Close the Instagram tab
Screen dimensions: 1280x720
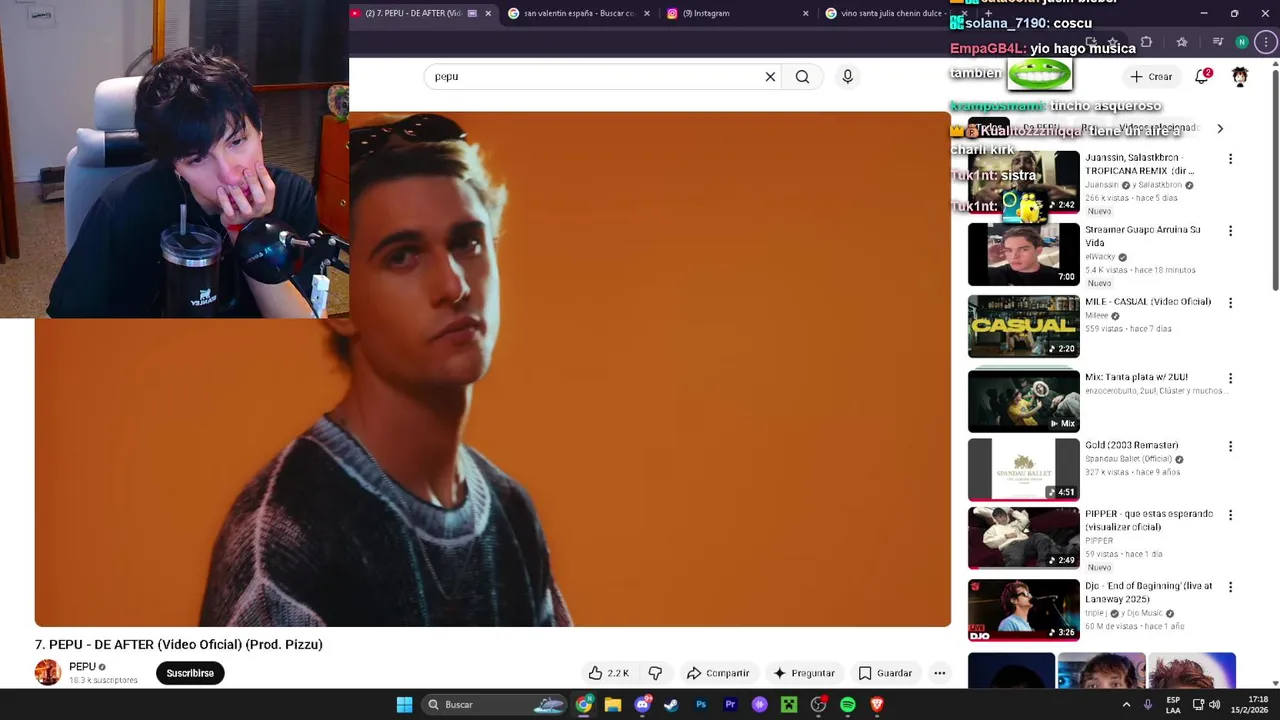point(805,13)
